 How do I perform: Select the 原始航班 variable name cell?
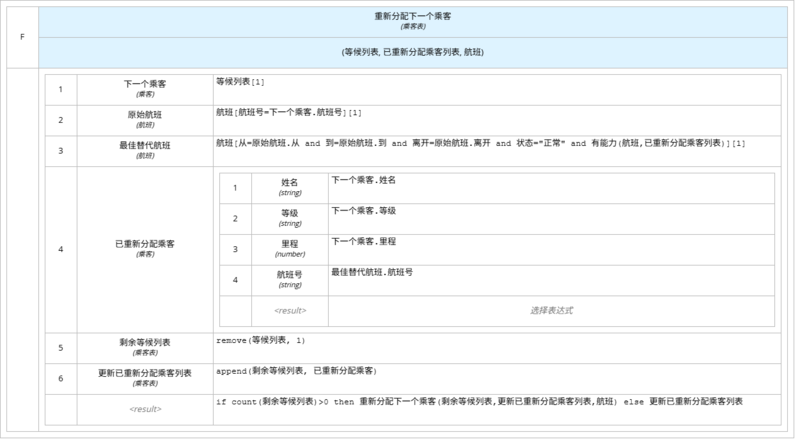tap(145, 119)
